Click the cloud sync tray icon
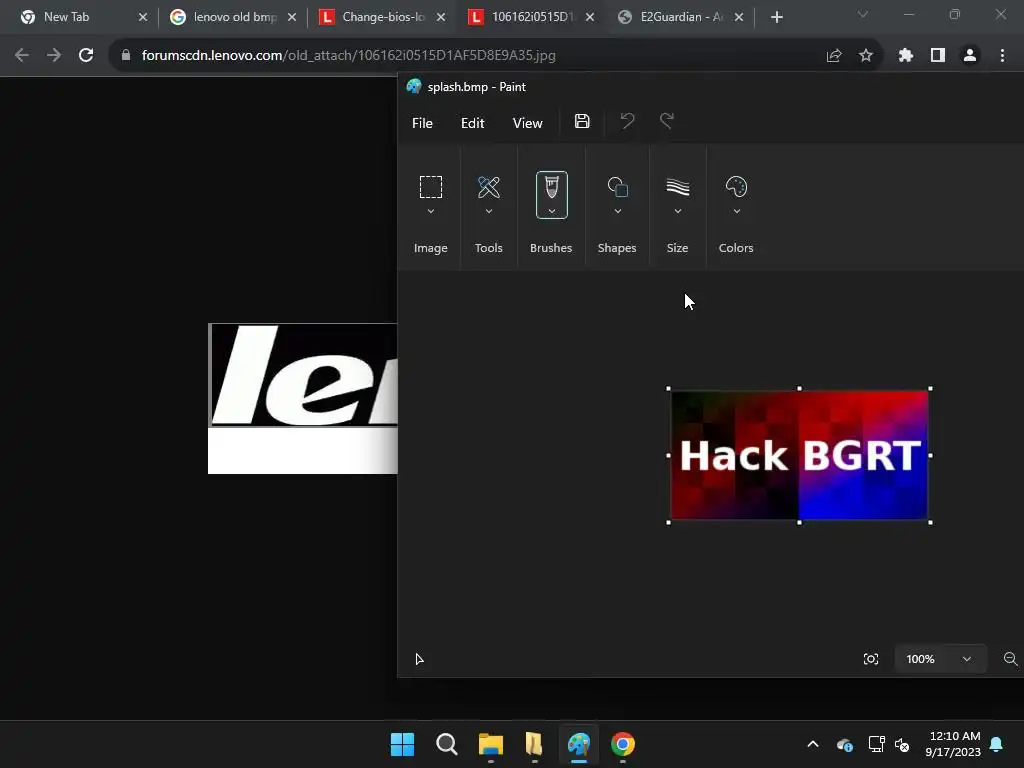This screenshot has height=768, width=1024. [844, 744]
